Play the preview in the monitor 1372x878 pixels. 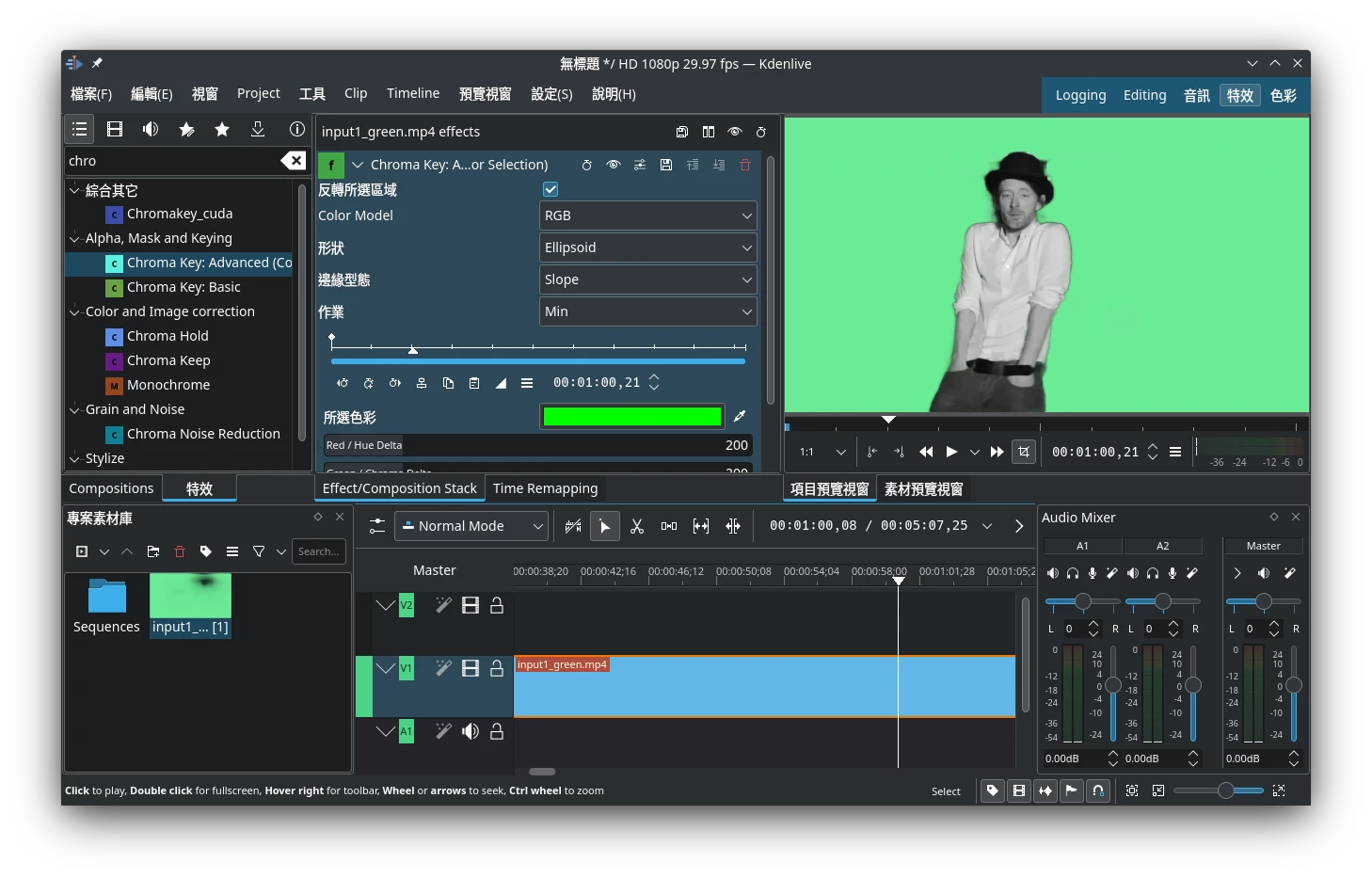point(951,452)
